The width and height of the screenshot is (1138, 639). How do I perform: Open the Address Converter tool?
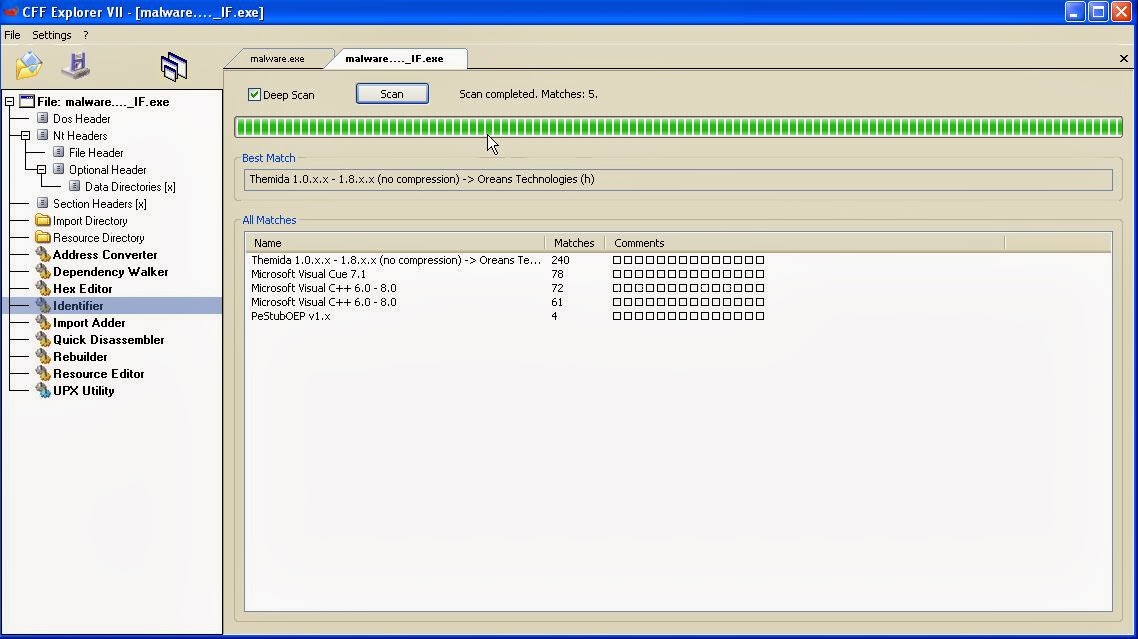coord(105,255)
